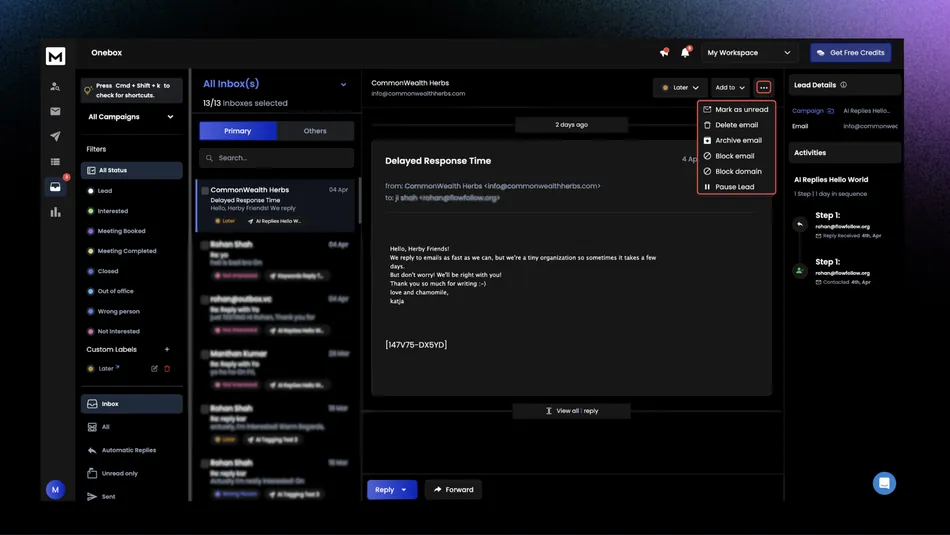950x535 pixels.
Task: Open the email accounts envelope sidebar icon
Action: pos(55,111)
